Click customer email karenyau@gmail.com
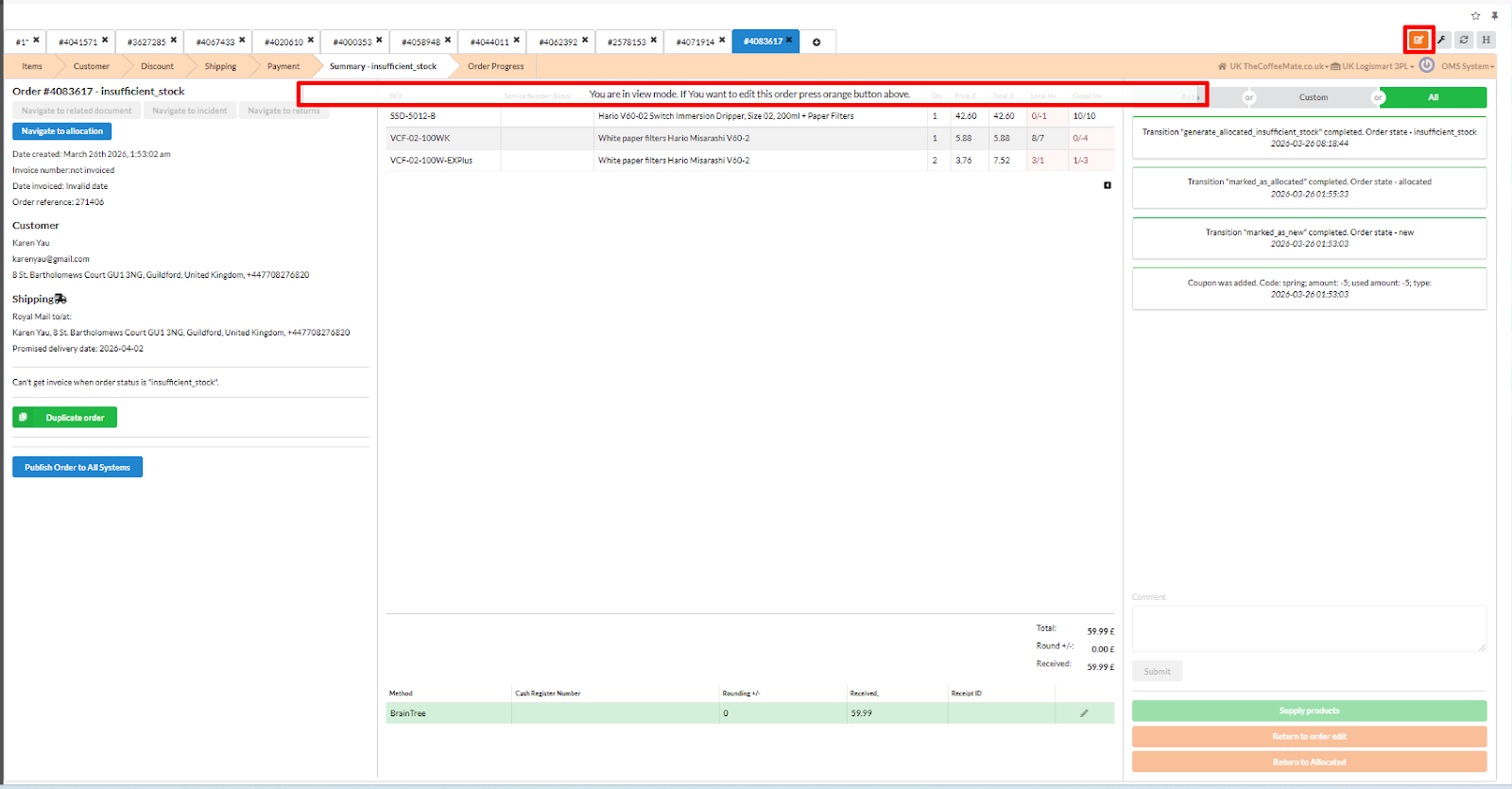The height and width of the screenshot is (789, 1512). click(51, 259)
